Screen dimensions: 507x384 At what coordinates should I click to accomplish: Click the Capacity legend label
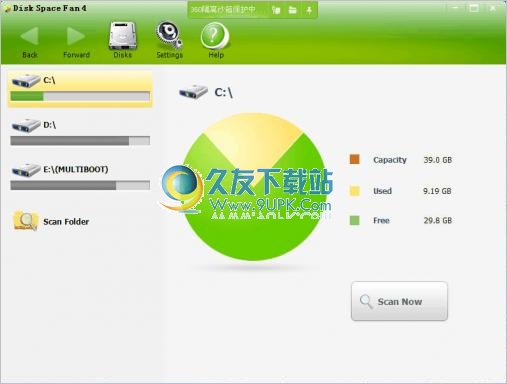click(x=390, y=160)
